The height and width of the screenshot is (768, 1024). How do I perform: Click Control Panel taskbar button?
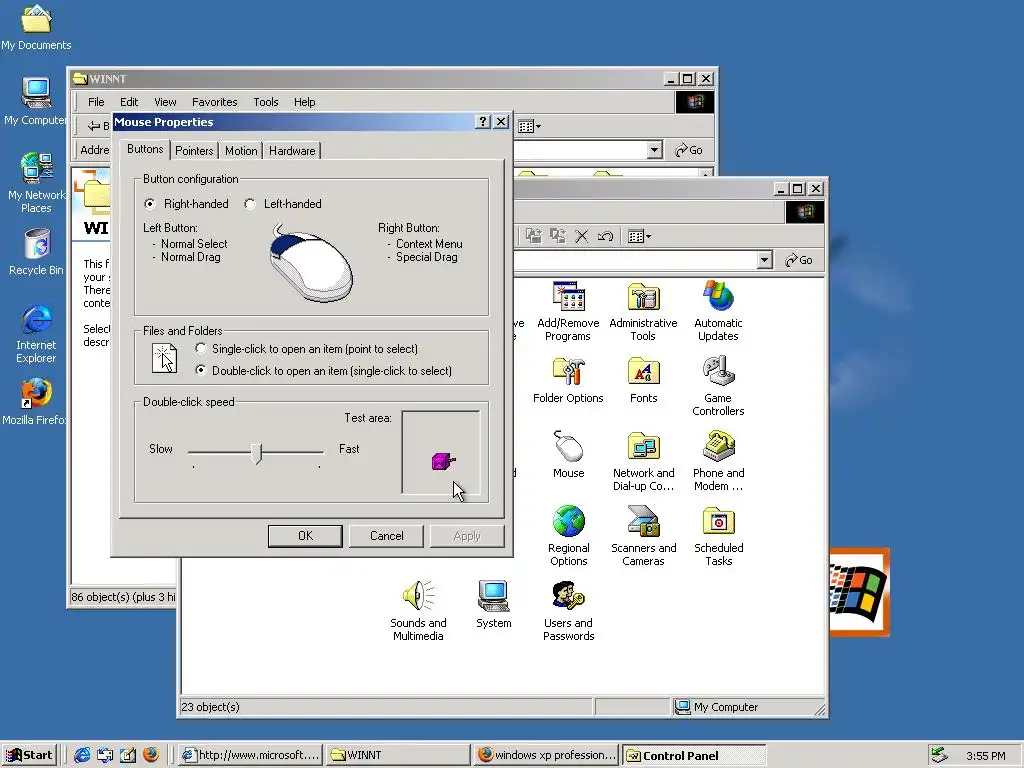click(694, 756)
